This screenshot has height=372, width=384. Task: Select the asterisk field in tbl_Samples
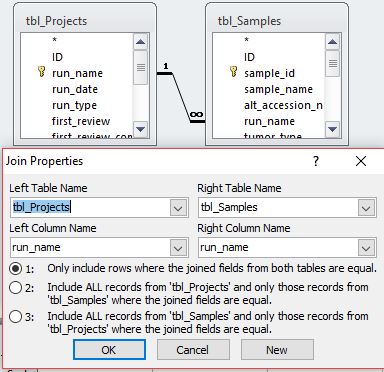click(x=247, y=41)
